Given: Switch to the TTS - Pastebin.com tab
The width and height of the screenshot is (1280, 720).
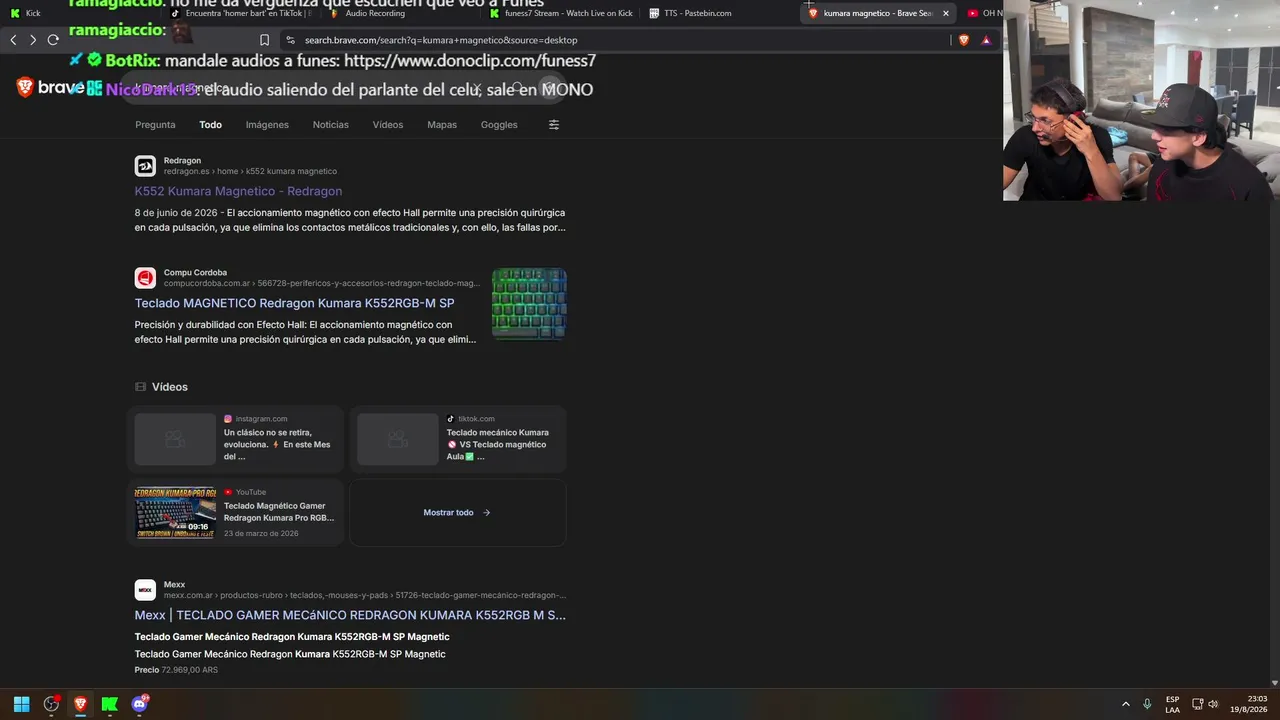Looking at the screenshot, I should click(720, 13).
